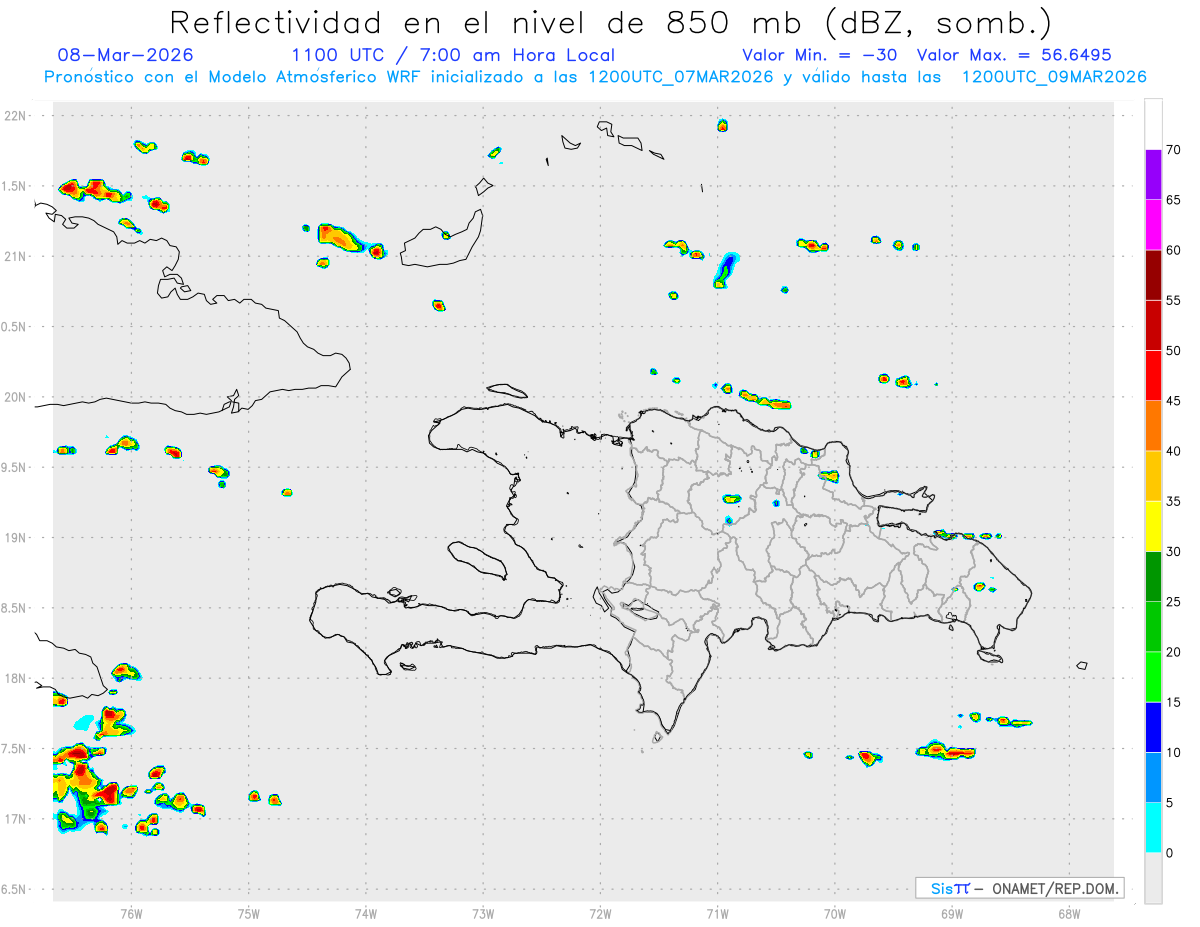Viewport: 1200px width, 927px height.
Task: Click the '18N' latitude label
Action: (15, 678)
